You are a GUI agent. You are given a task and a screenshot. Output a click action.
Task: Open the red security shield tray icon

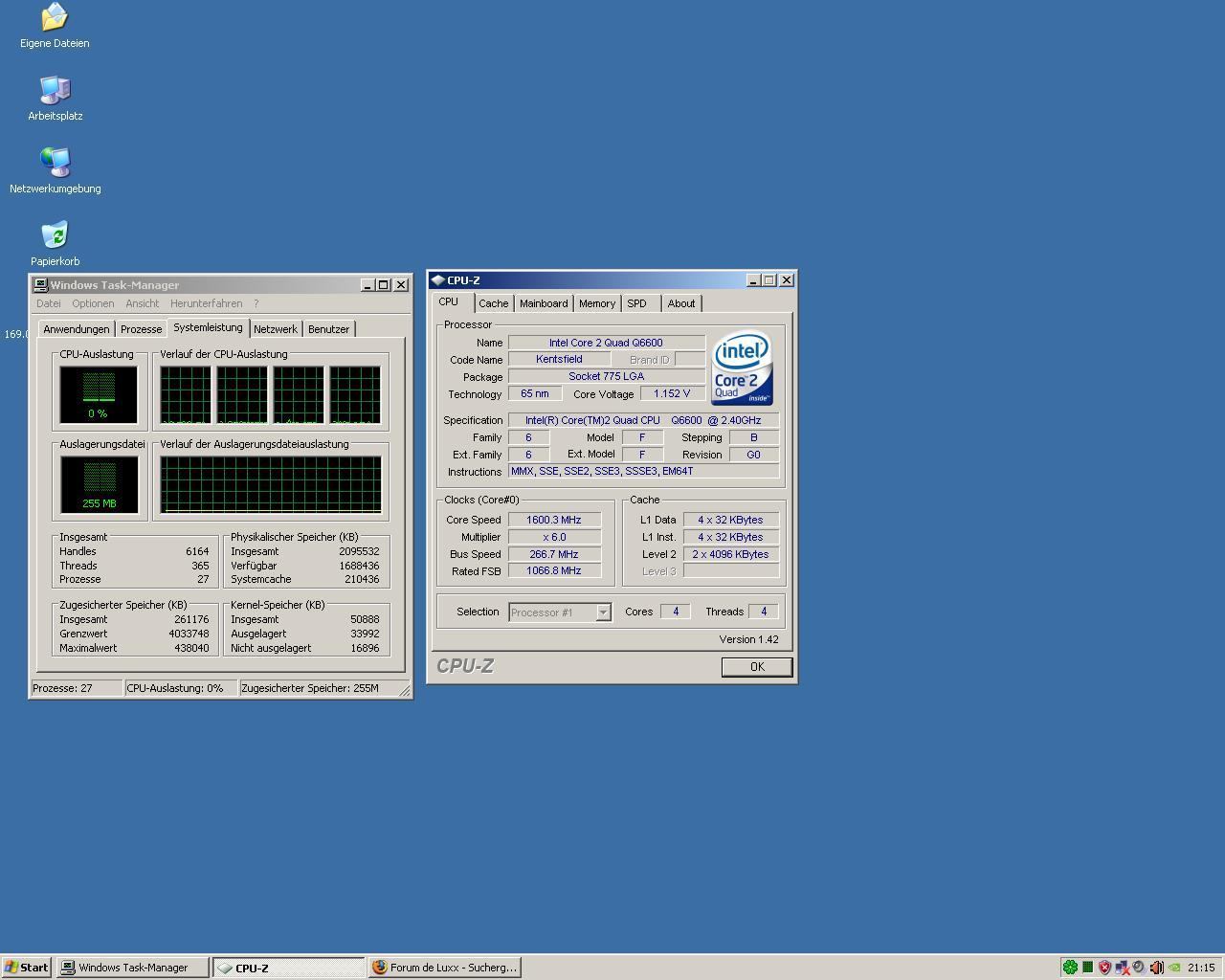pyautogui.click(x=1104, y=968)
